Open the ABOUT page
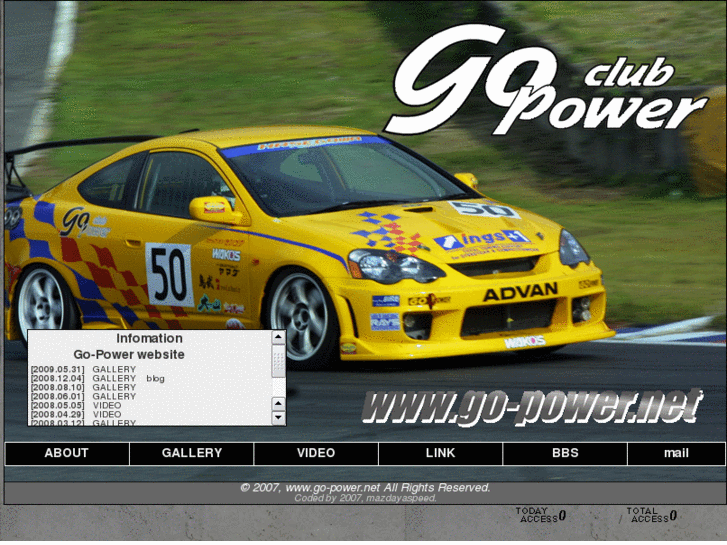This screenshot has height=545, width=727. (67, 453)
